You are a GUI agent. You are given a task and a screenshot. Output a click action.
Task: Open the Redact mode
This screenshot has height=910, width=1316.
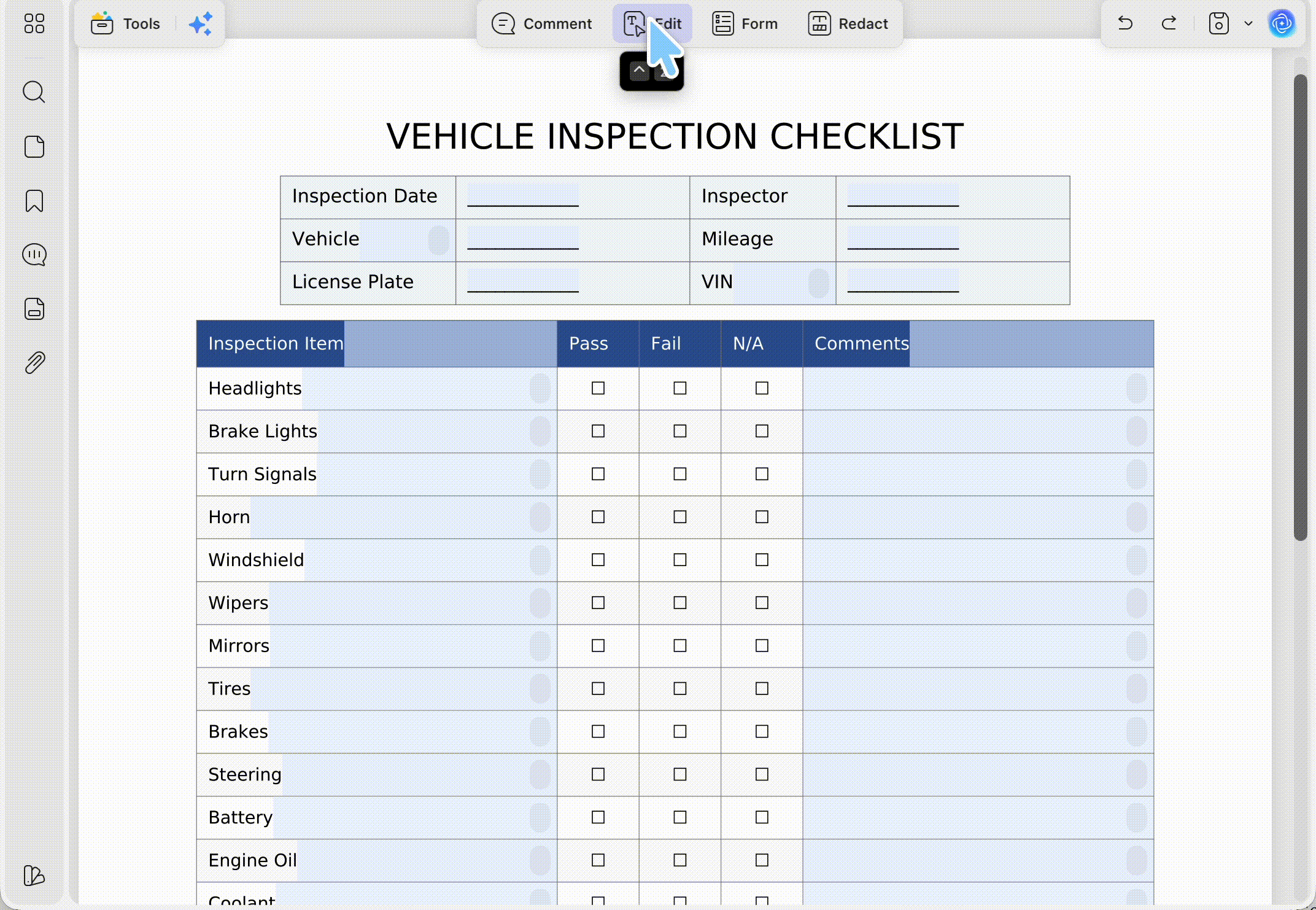coord(848,24)
